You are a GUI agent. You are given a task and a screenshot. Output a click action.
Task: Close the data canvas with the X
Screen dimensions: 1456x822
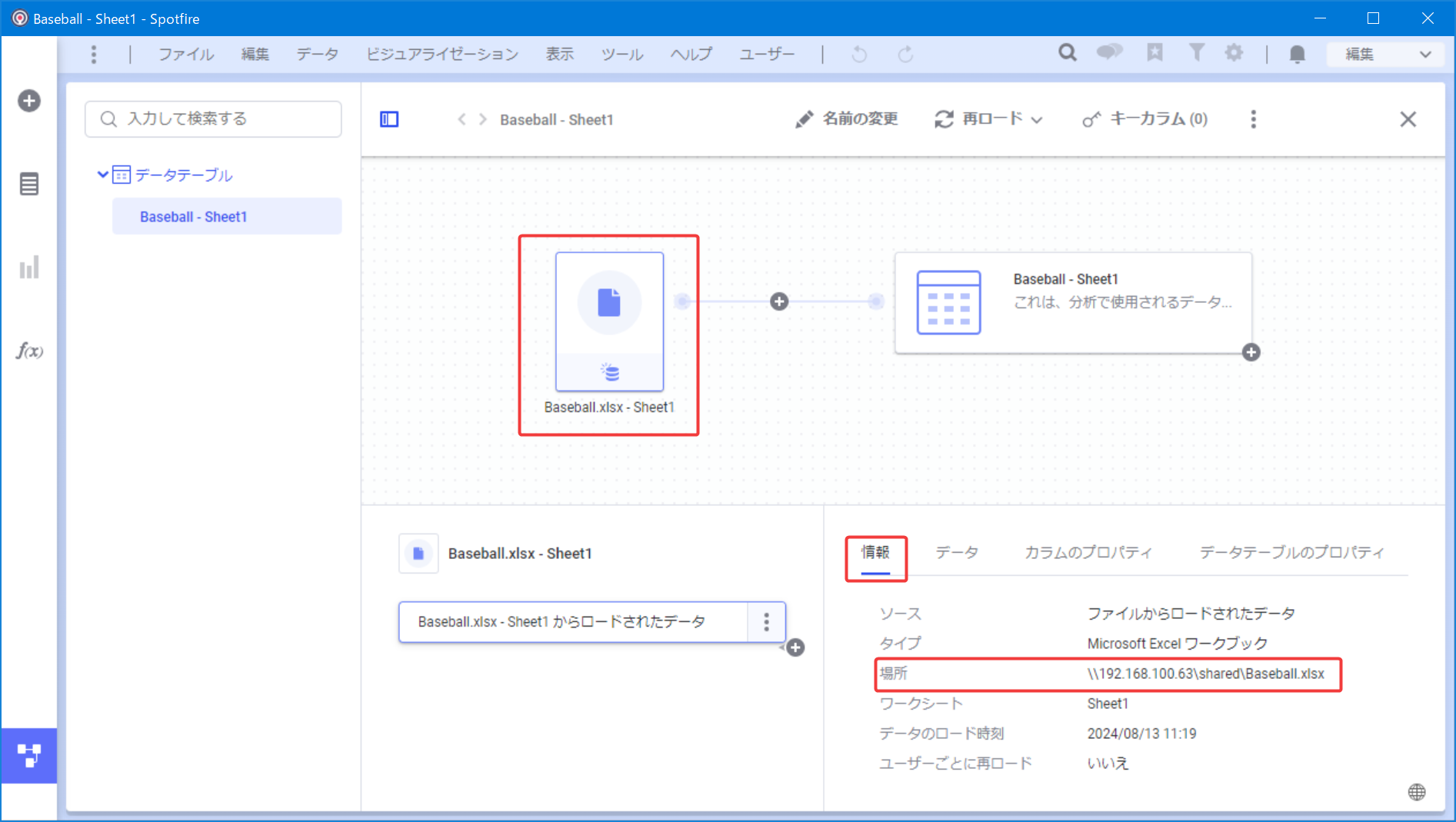pyautogui.click(x=1408, y=119)
